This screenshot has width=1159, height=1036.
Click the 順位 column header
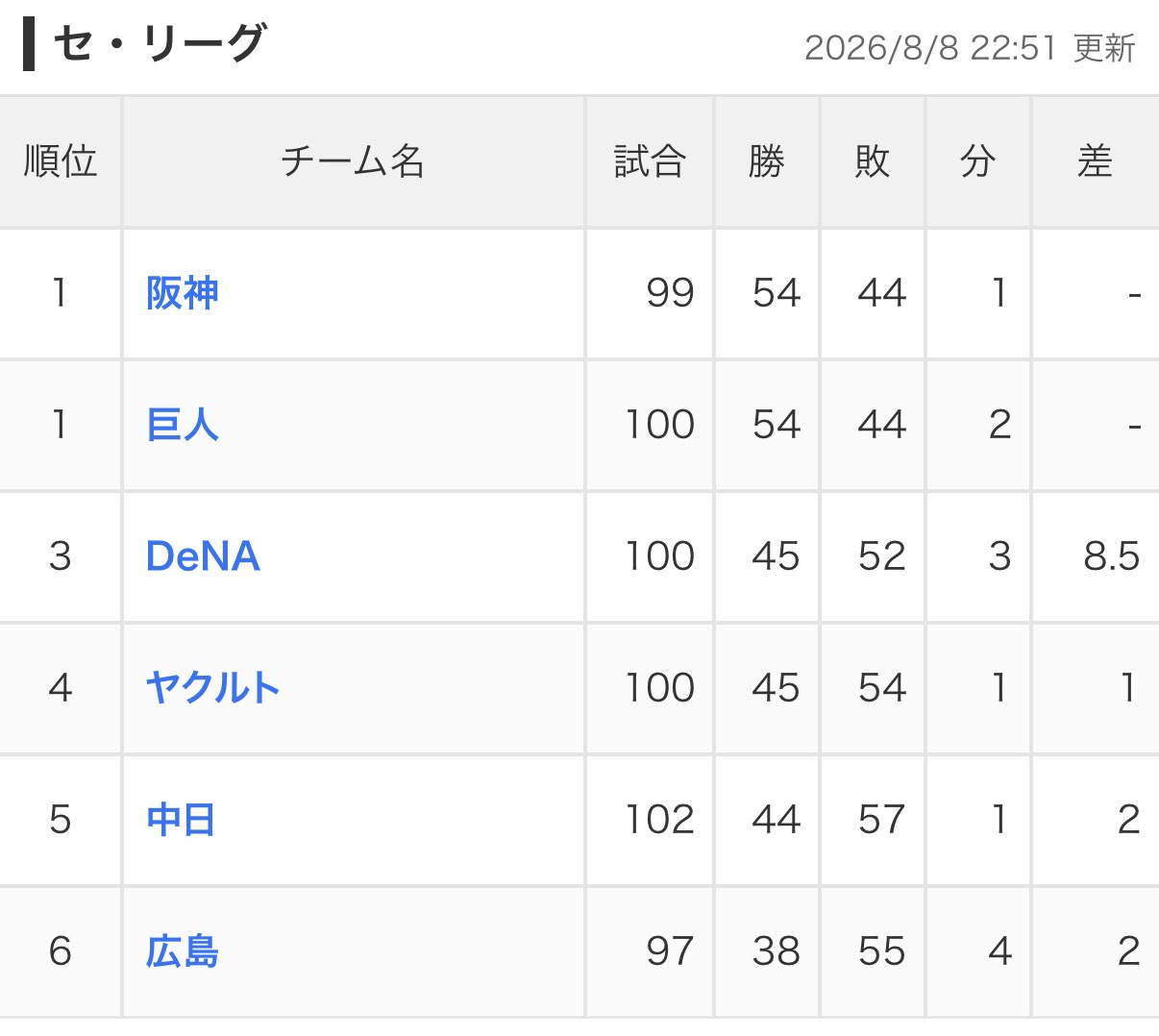coord(61,161)
